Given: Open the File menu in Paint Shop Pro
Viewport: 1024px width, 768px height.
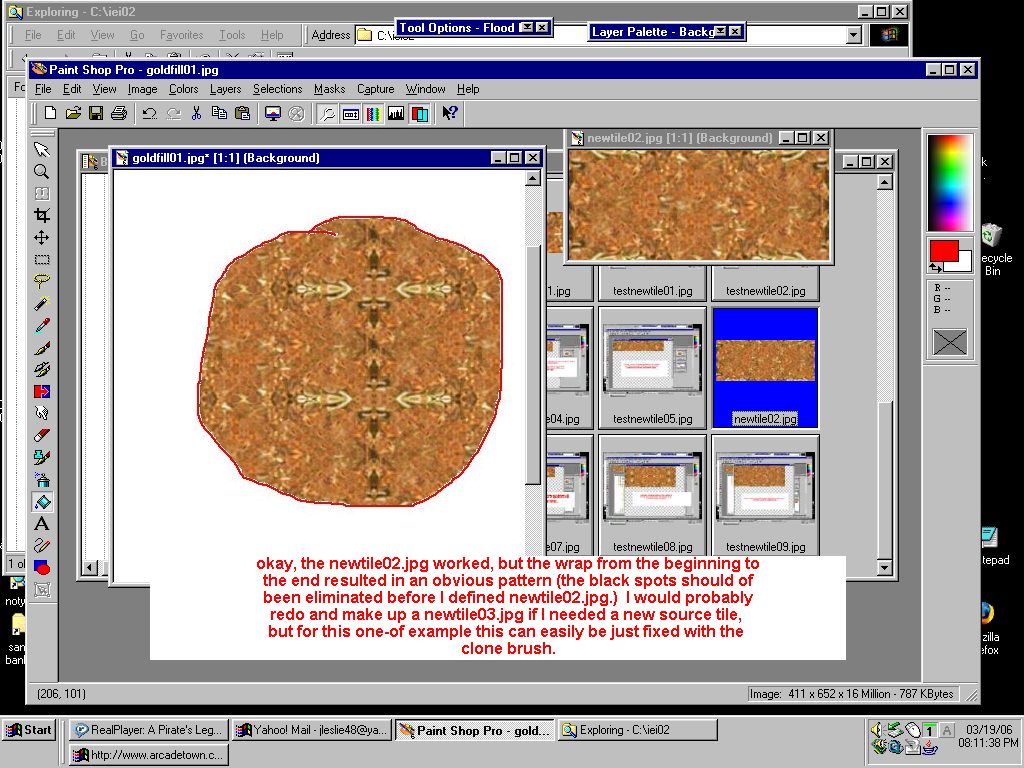Looking at the screenshot, I should click(43, 89).
